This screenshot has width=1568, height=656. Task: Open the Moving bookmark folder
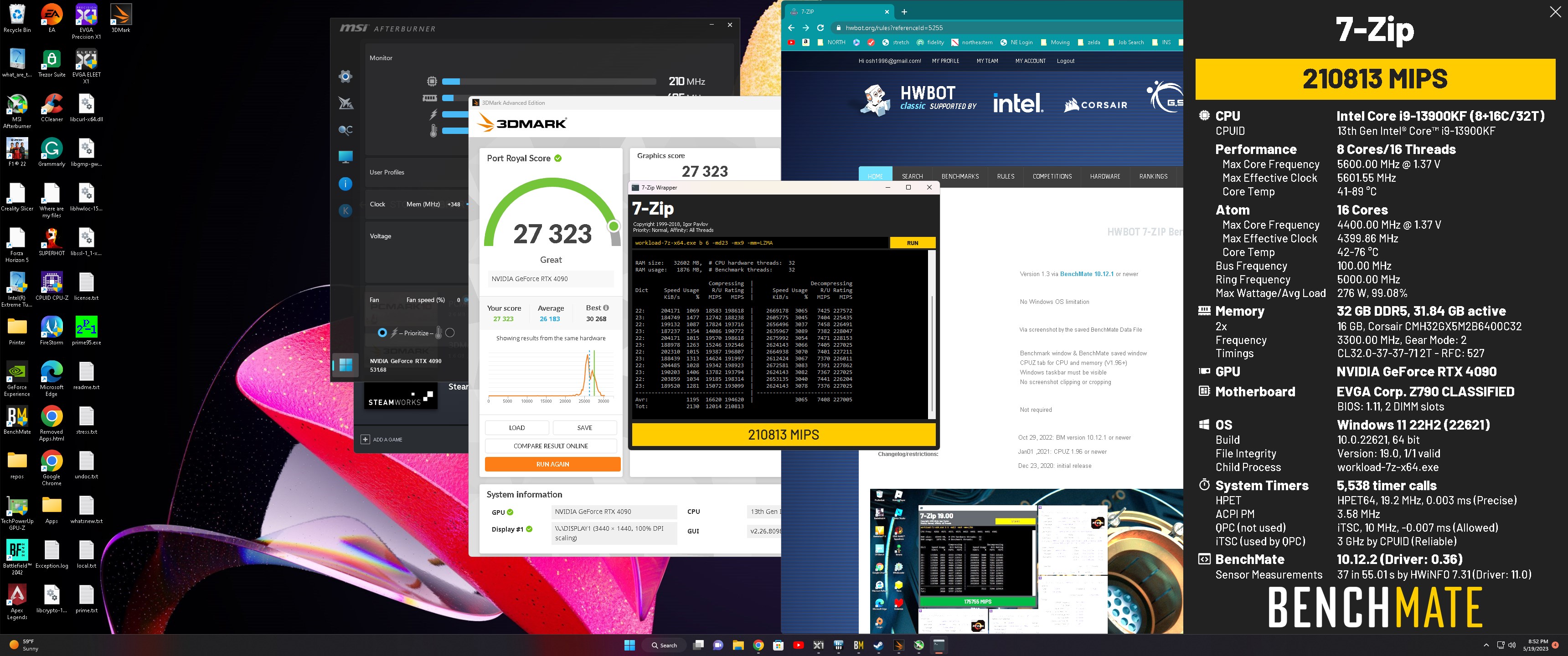[x=1055, y=43]
